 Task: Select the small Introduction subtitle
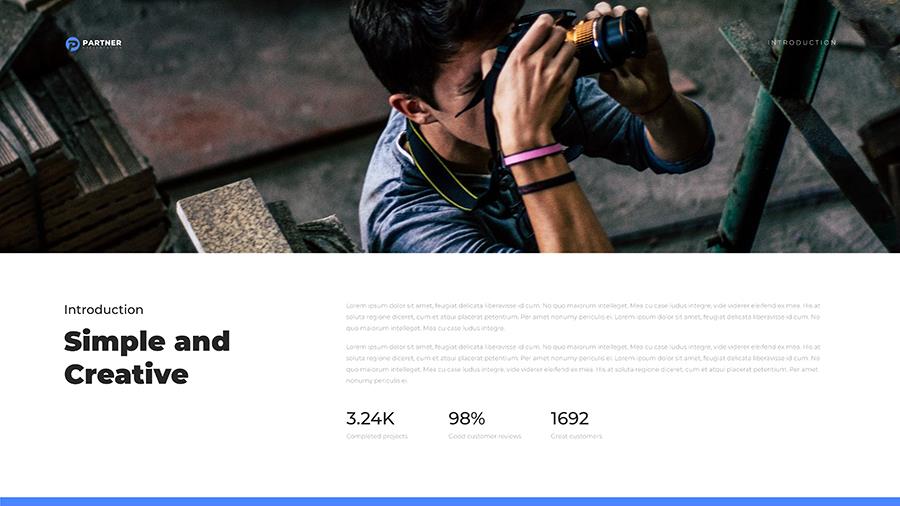[104, 310]
